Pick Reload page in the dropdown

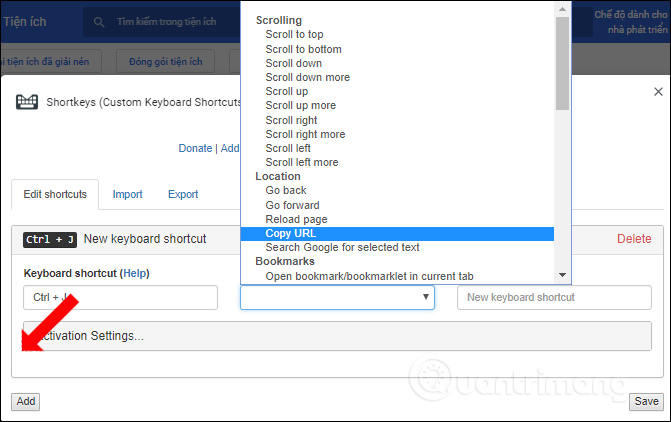tap(296, 219)
